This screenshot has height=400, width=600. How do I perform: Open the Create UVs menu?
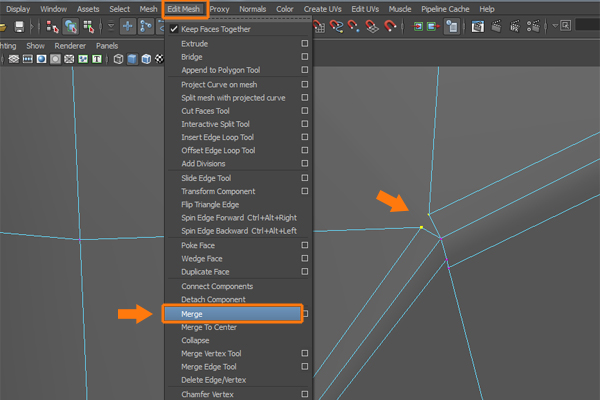[324, 8]
